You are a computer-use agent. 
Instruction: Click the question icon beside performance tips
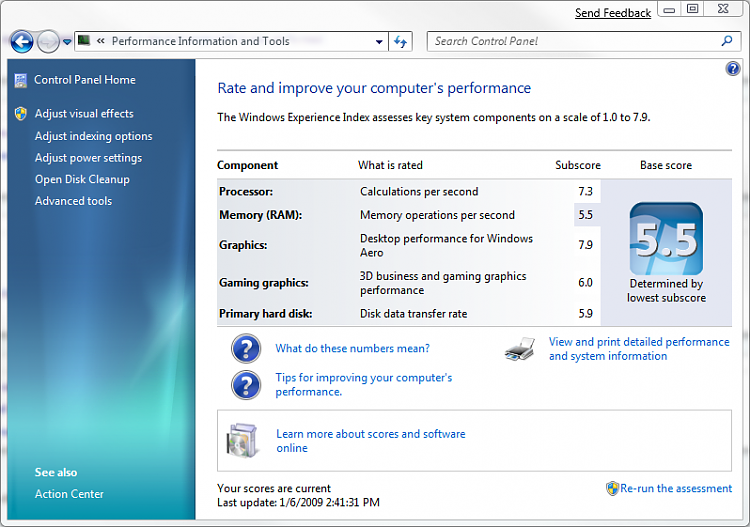246,385
